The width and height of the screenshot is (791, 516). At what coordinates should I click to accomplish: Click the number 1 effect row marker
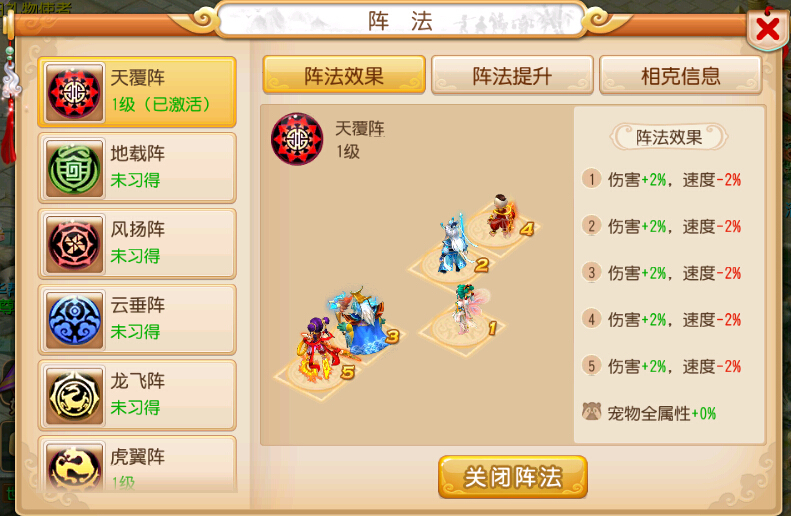pos(592,179)
